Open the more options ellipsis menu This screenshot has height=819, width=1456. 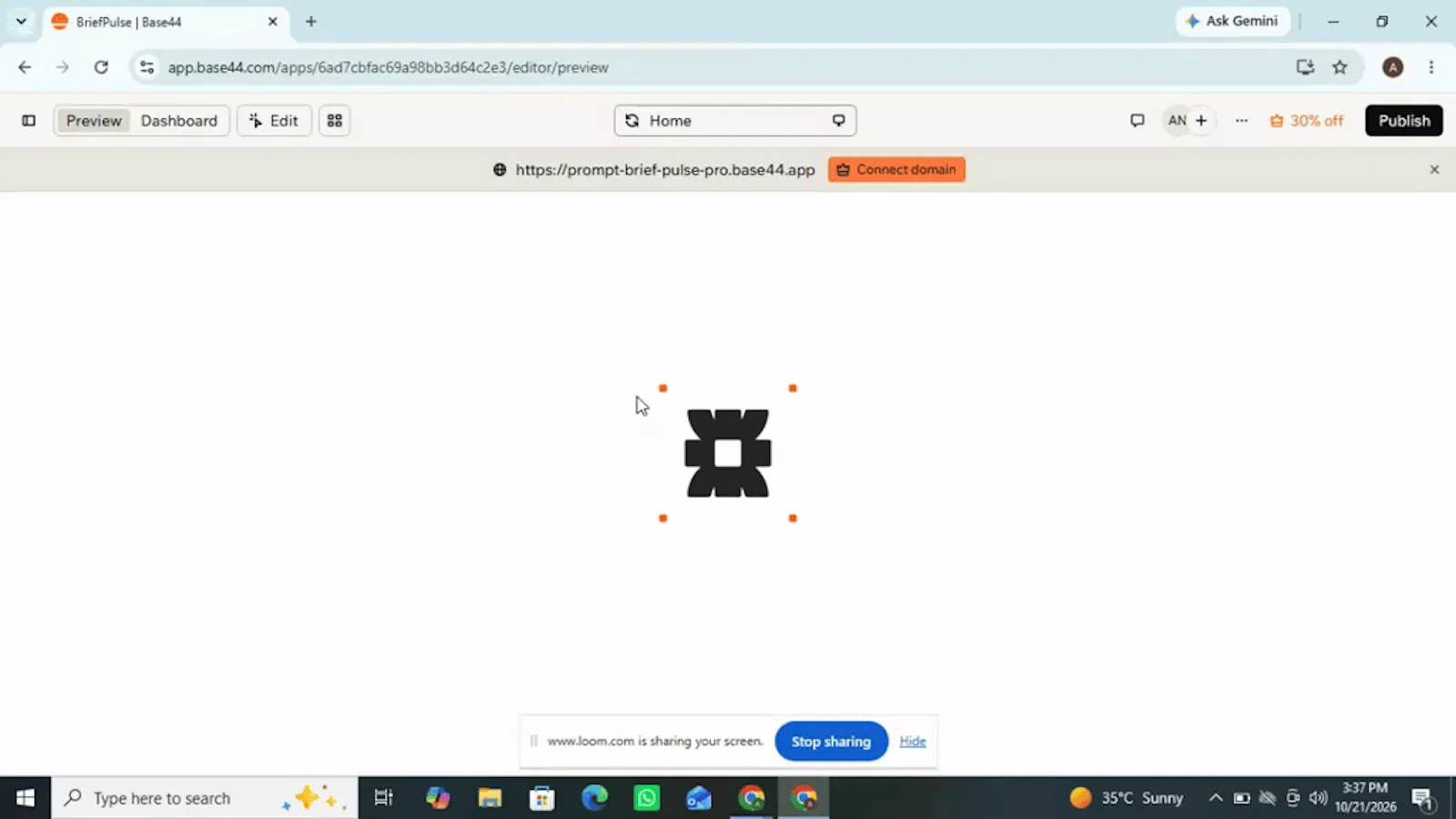coord(1241,120)
